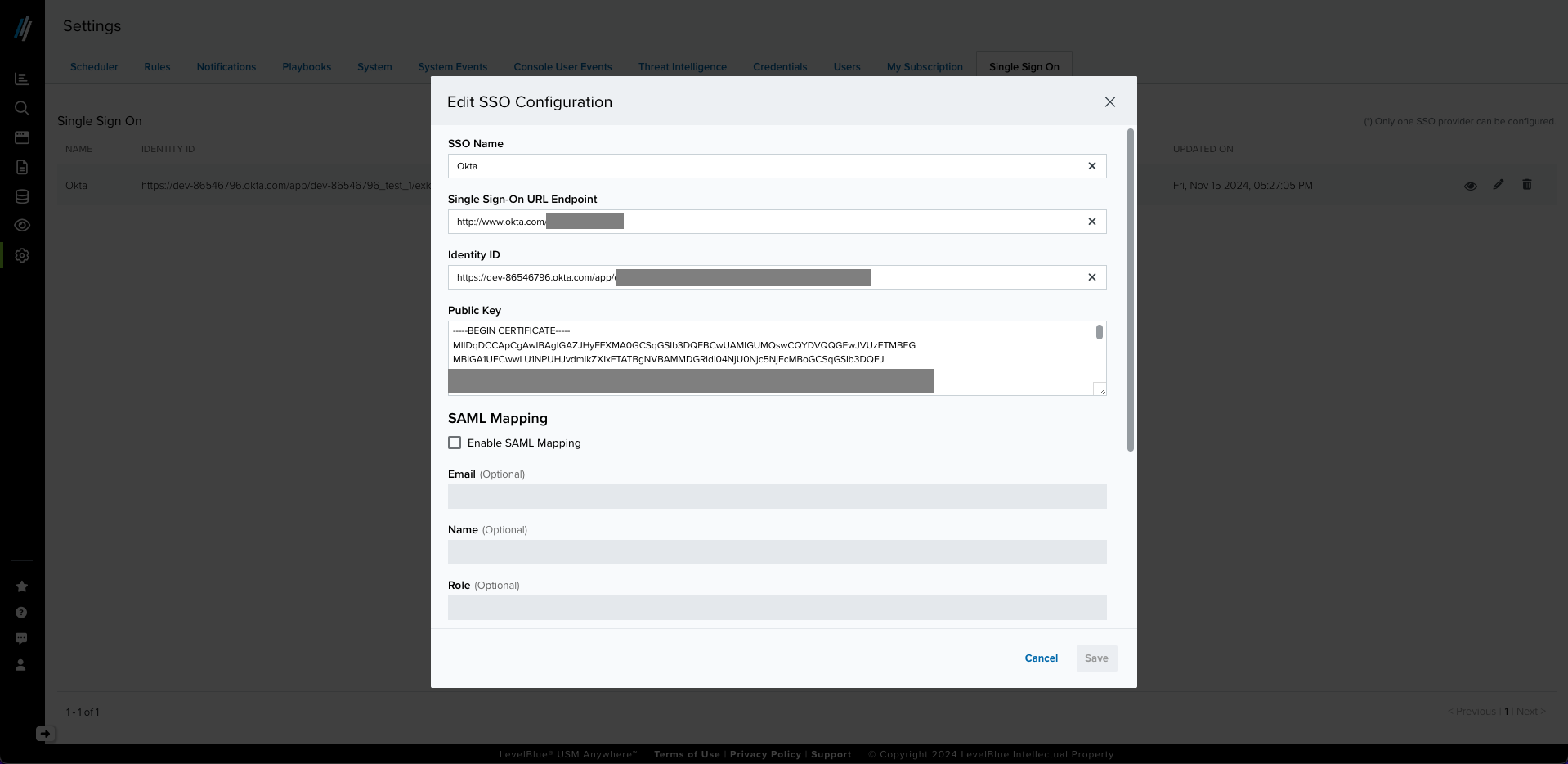The height and width of the screenshot is (764, 1568).
Task: Switch to the Playbooks tab
Action: 307,67
